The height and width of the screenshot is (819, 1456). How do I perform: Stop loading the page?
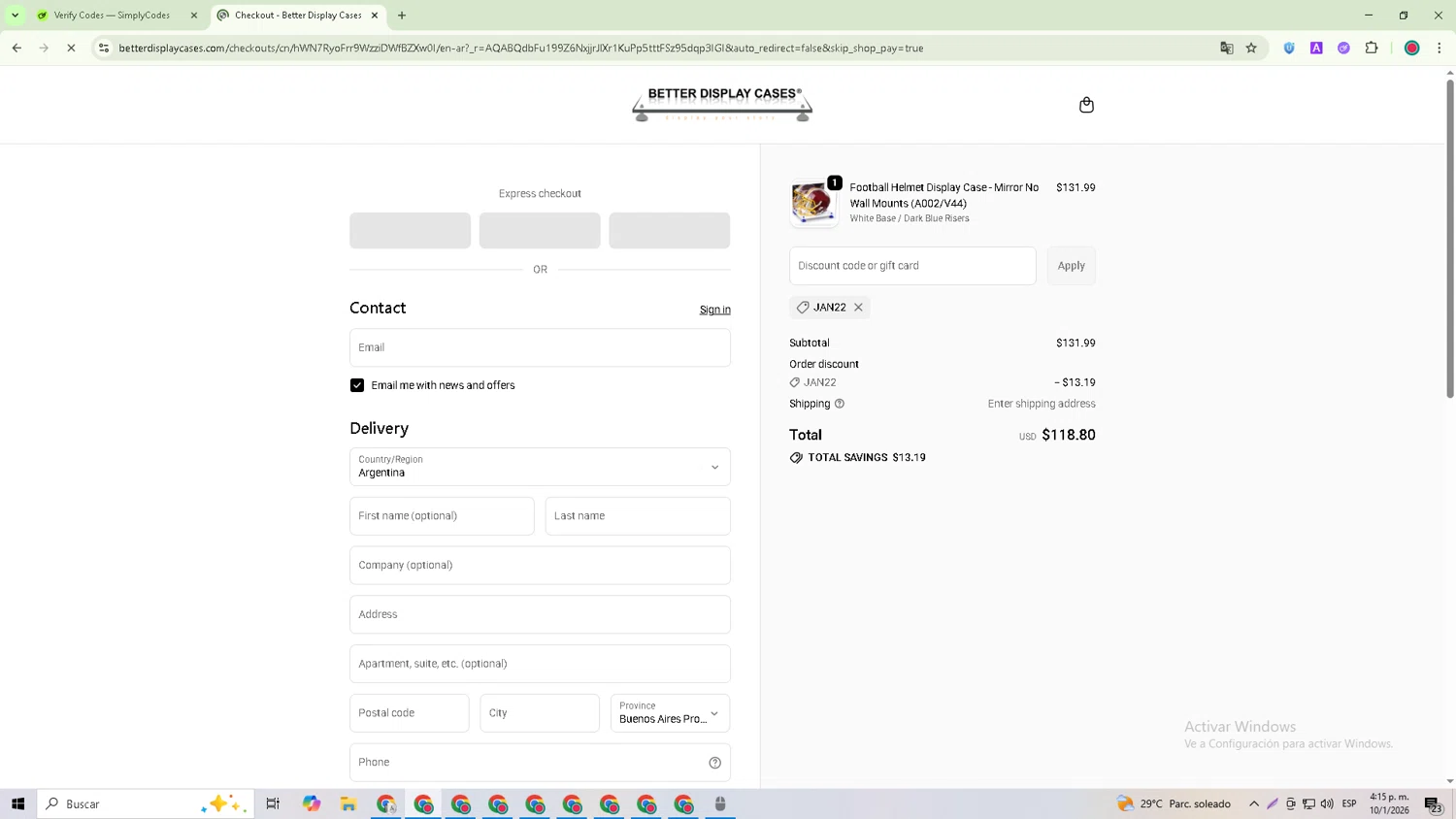pyautogui.click(x=71, y=48)
